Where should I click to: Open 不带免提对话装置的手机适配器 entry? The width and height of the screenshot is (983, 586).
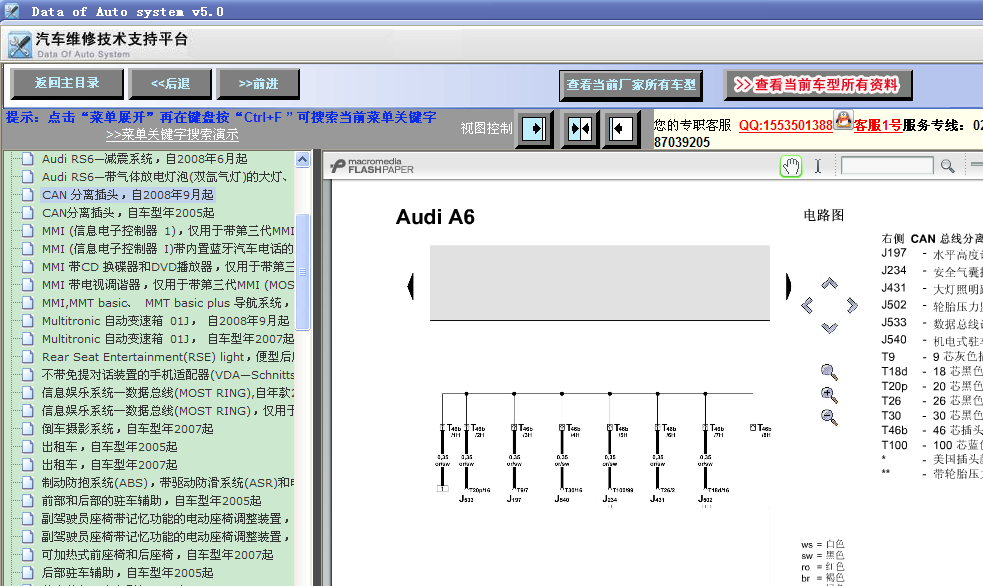167,375
